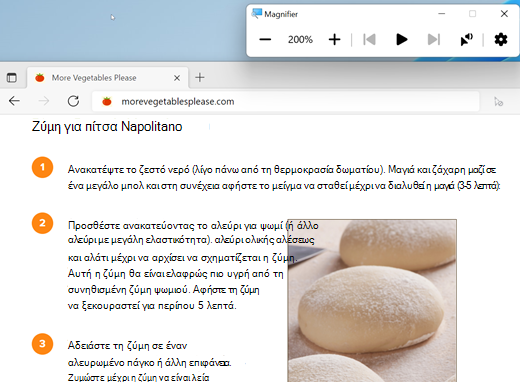Reload the current page
Viewport: 520px width, 382px height.
point(73,101)
